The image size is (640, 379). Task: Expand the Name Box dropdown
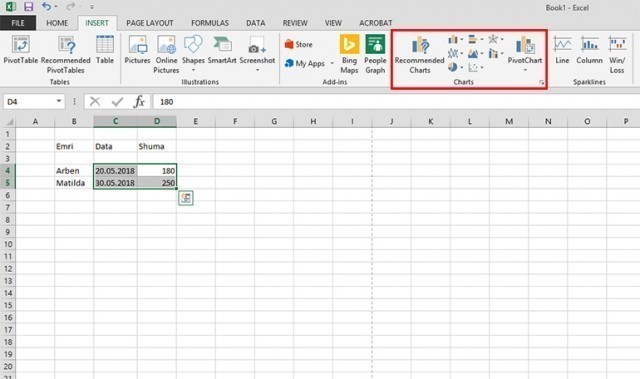click(x=59, y=101)
